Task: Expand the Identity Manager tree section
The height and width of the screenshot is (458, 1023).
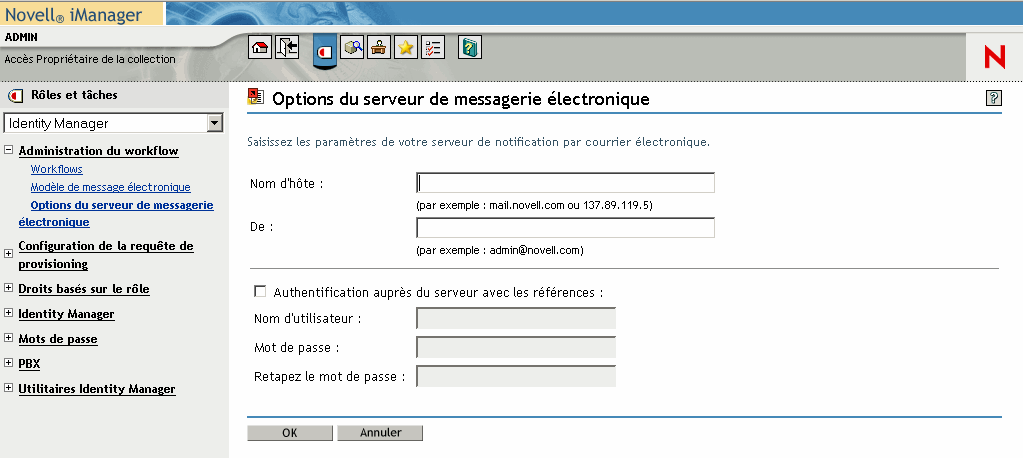Action: (x=8, y=313)
